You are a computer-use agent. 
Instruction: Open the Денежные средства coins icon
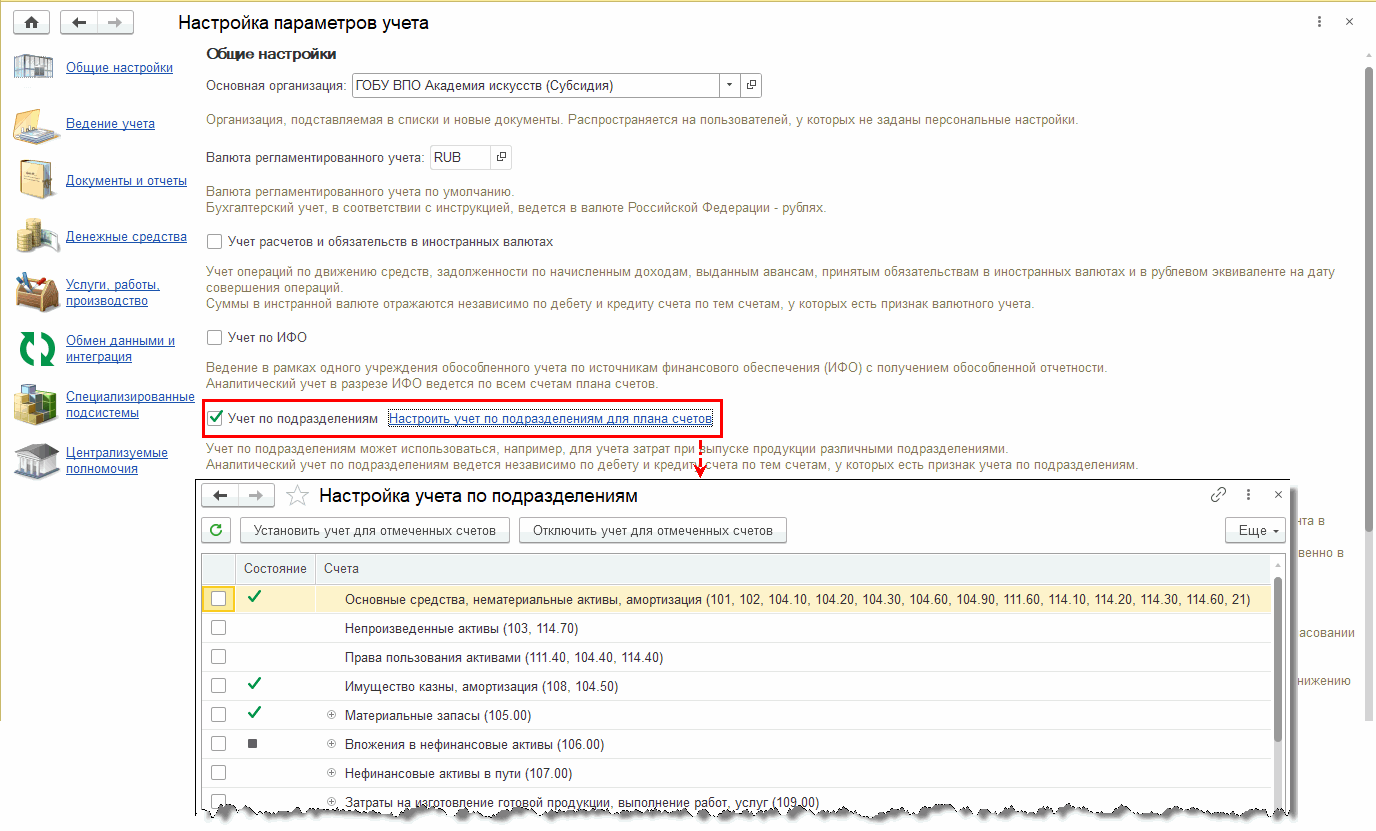pyautogui.click(x=35, y=237)
